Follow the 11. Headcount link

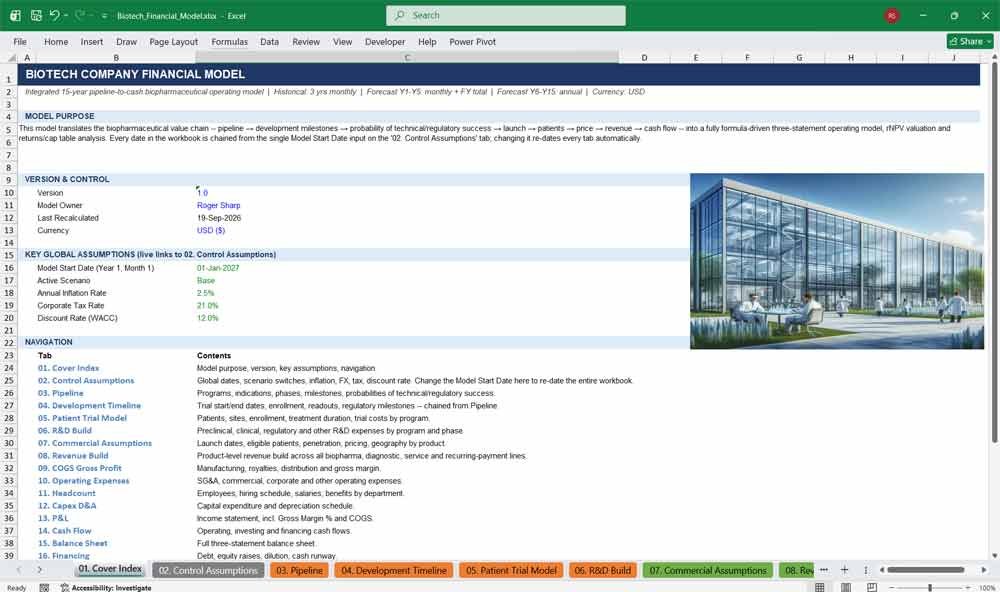(x=66, y=493)
